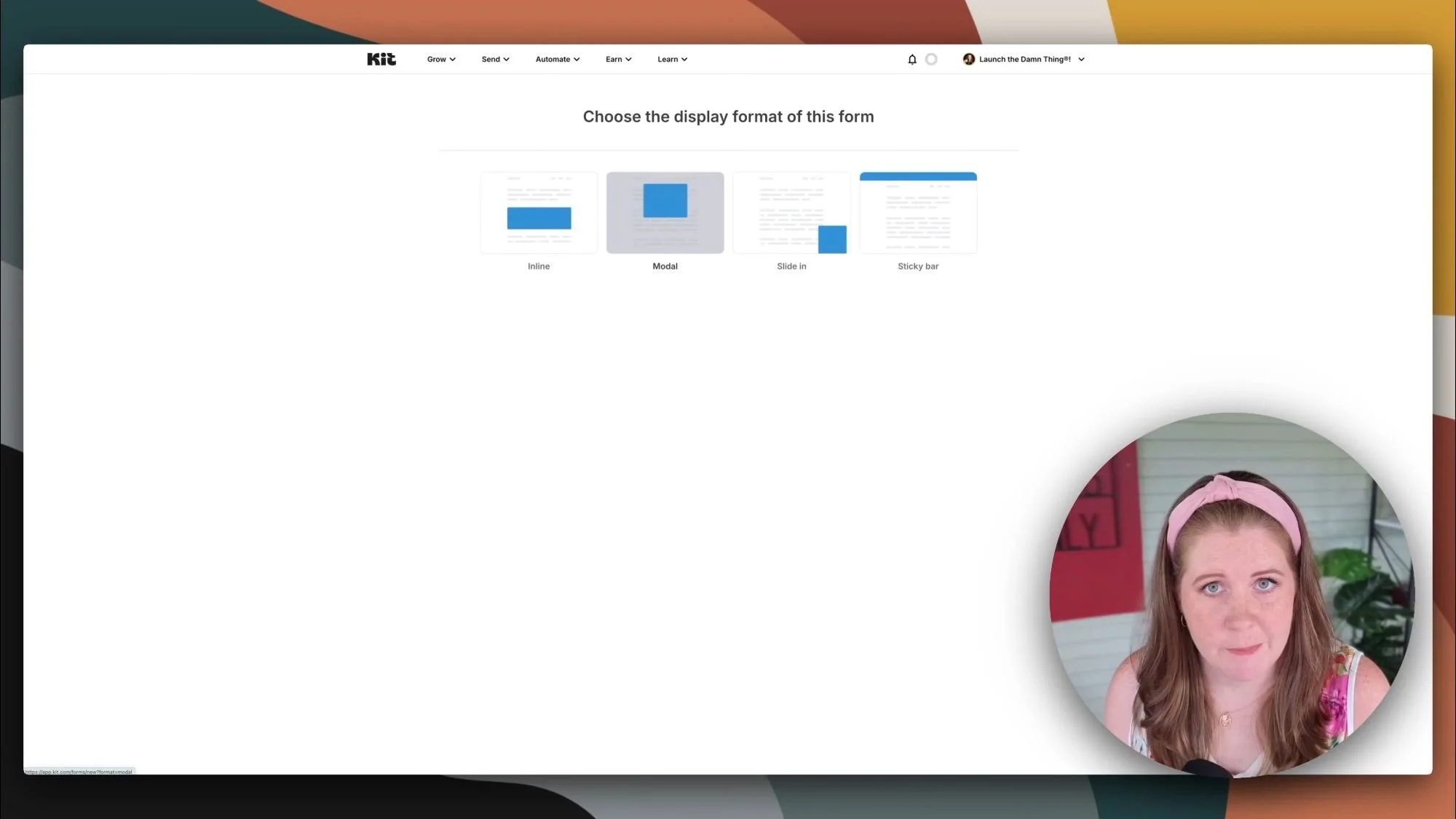The height and width of the screenshot is (819, 1456).
Task: Click the Modal text label
Action: (x=665, y=266)
